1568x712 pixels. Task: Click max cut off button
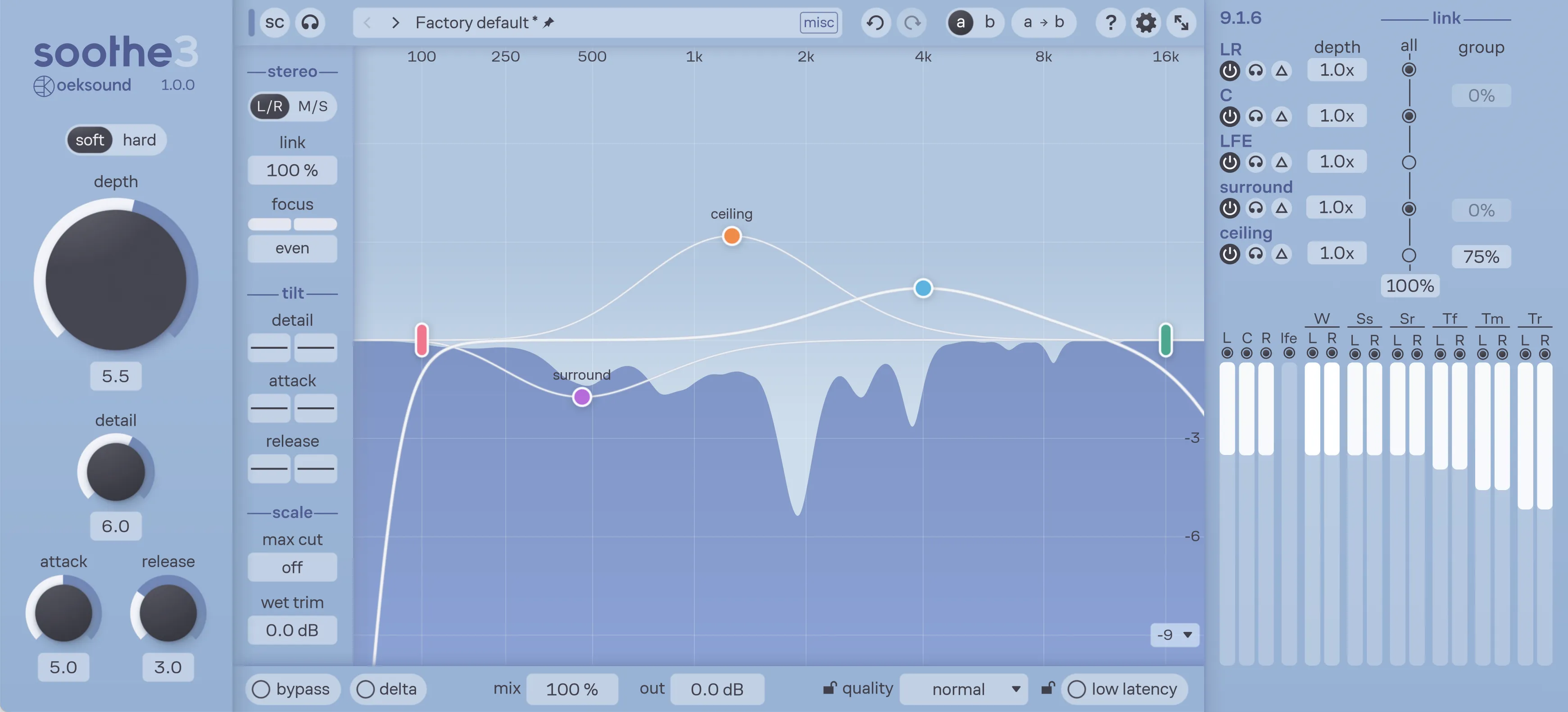click(292, 567)
